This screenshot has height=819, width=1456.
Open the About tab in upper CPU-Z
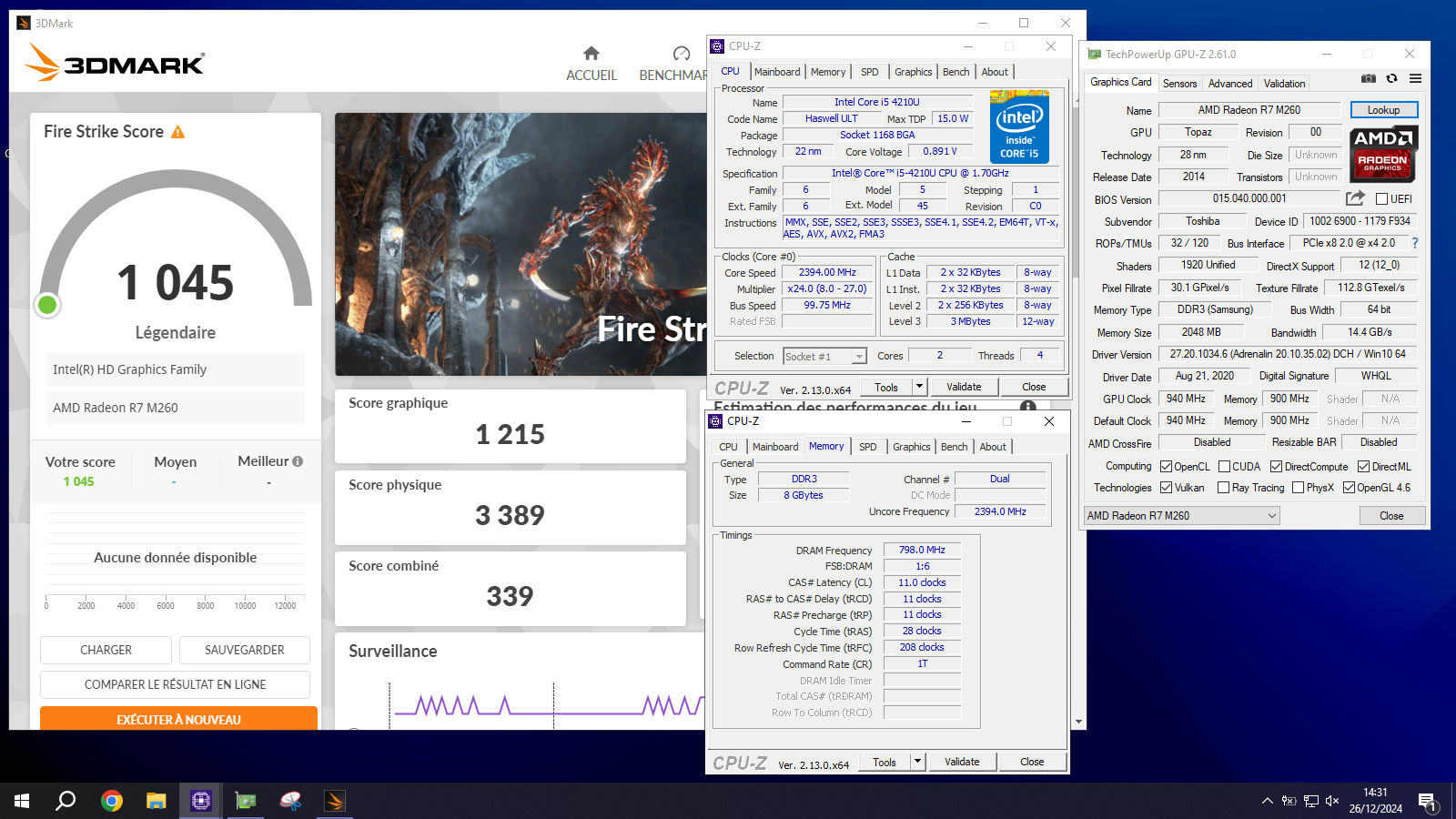click(995, 72)
